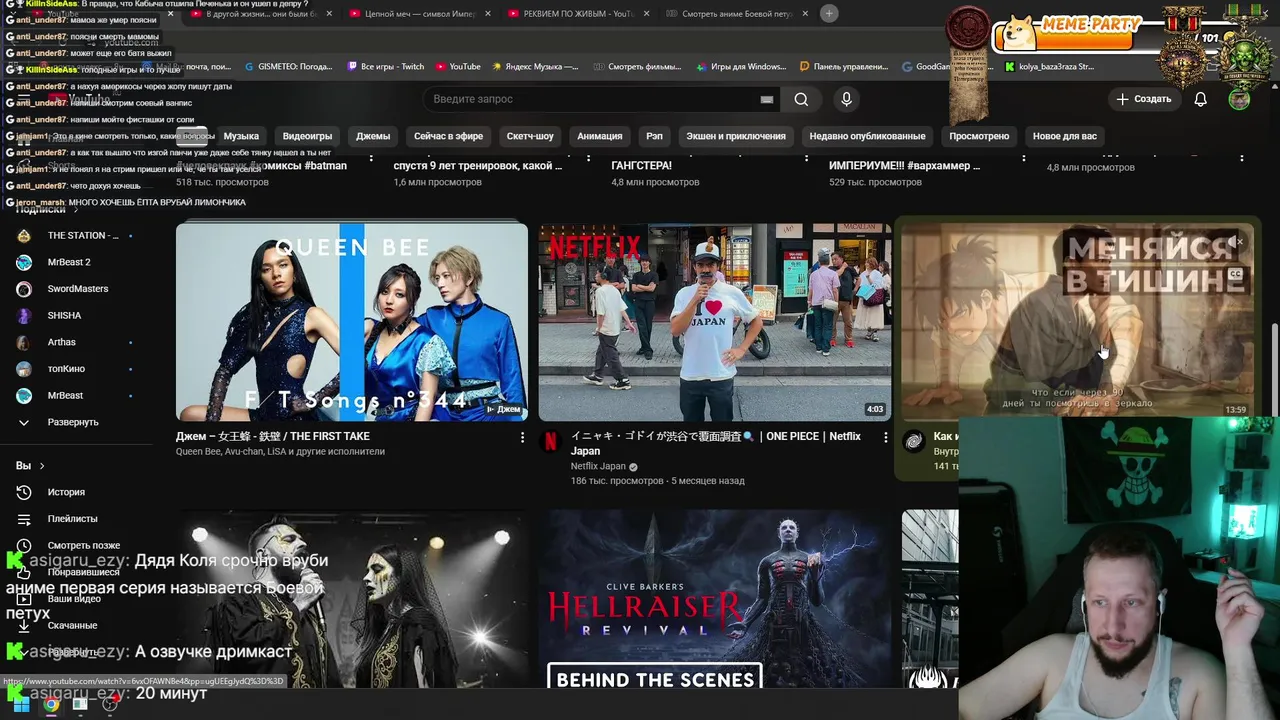Screen dimensions: 1280x720
Task: Open Arthas channel avatar in subscriptions
Action: point(24,342)
